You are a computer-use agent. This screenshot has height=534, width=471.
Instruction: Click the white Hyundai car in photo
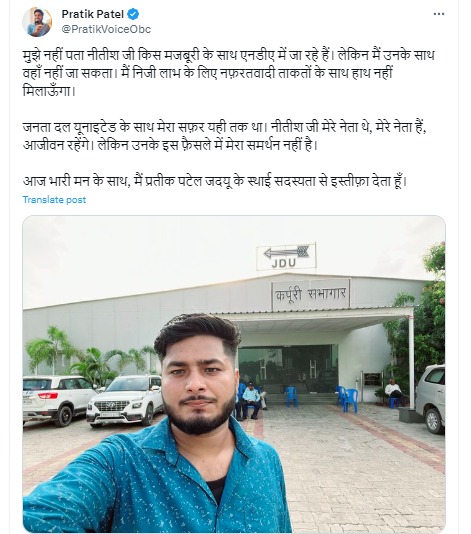click(125, 400)
